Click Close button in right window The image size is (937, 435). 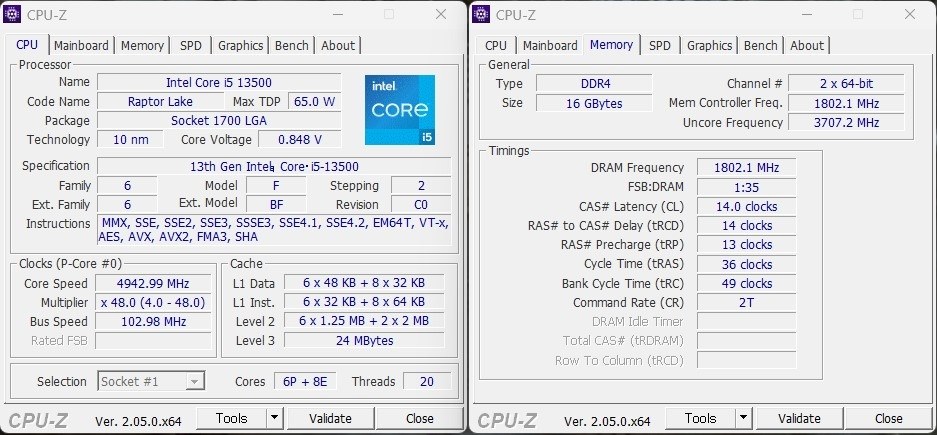(889, 418)
